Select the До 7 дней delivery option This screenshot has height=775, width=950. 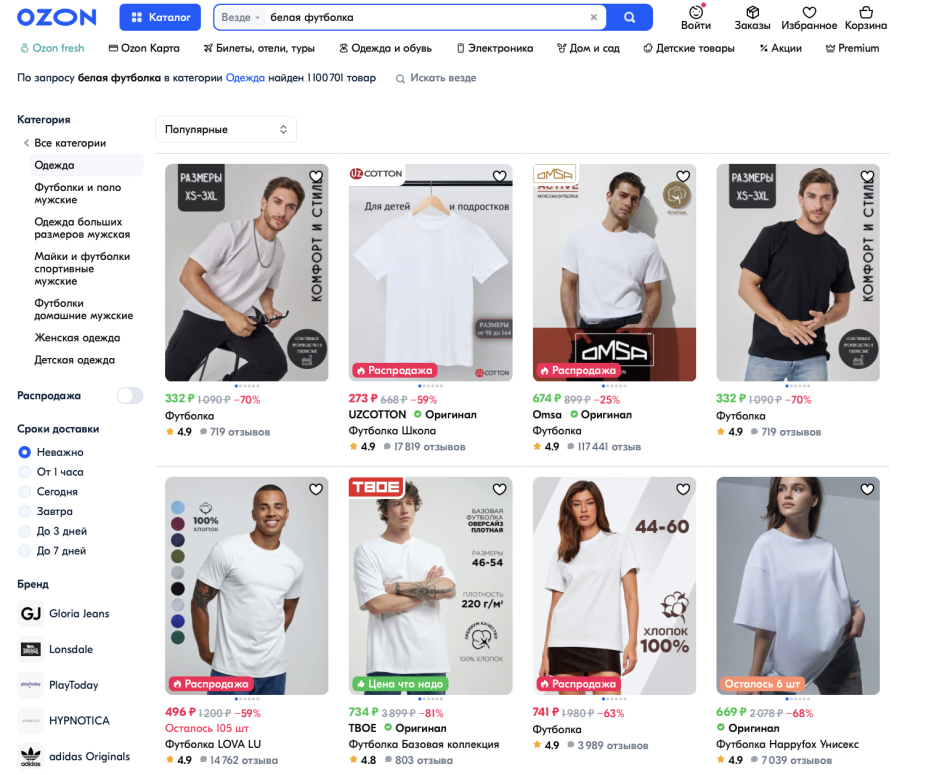pos(24,551)
